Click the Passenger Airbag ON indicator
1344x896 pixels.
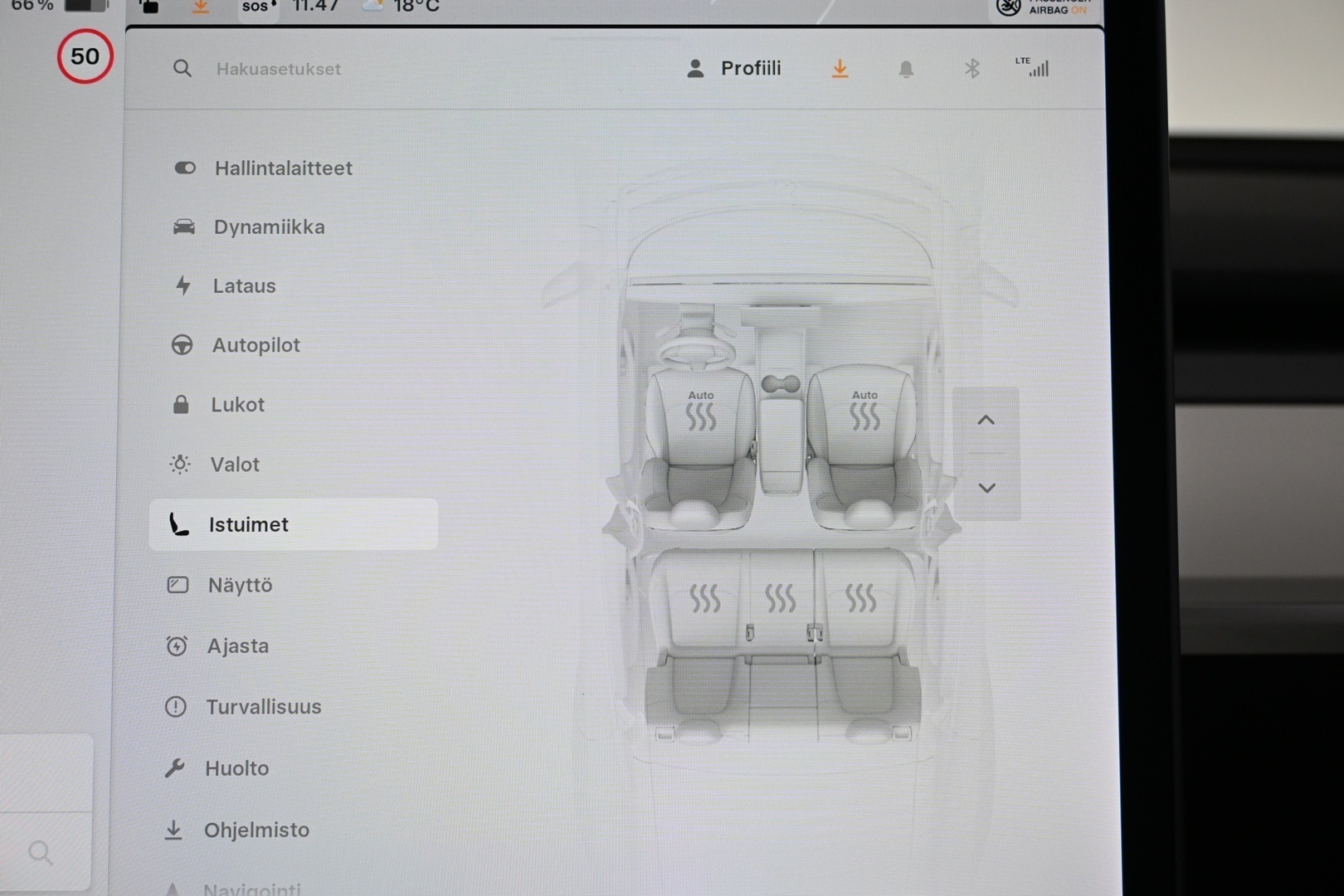point(1047,8)
